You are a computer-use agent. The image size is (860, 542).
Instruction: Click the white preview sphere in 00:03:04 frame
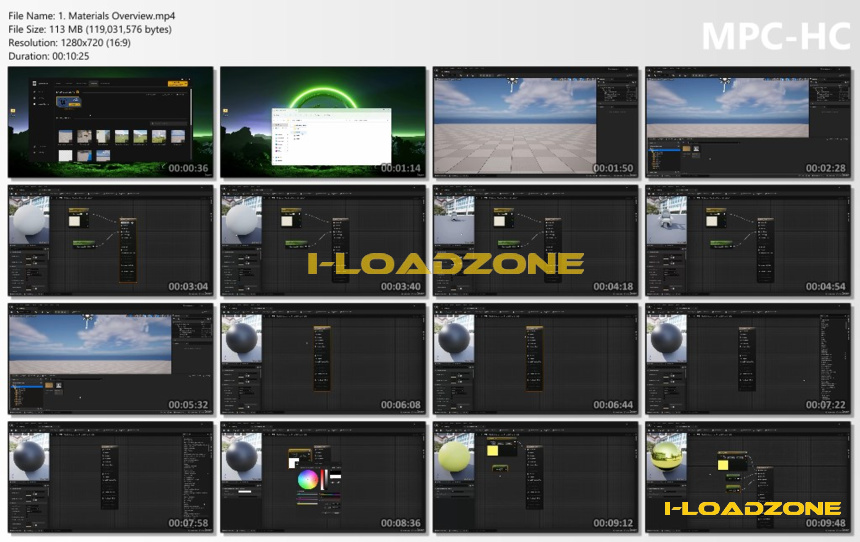click(30, 220)
